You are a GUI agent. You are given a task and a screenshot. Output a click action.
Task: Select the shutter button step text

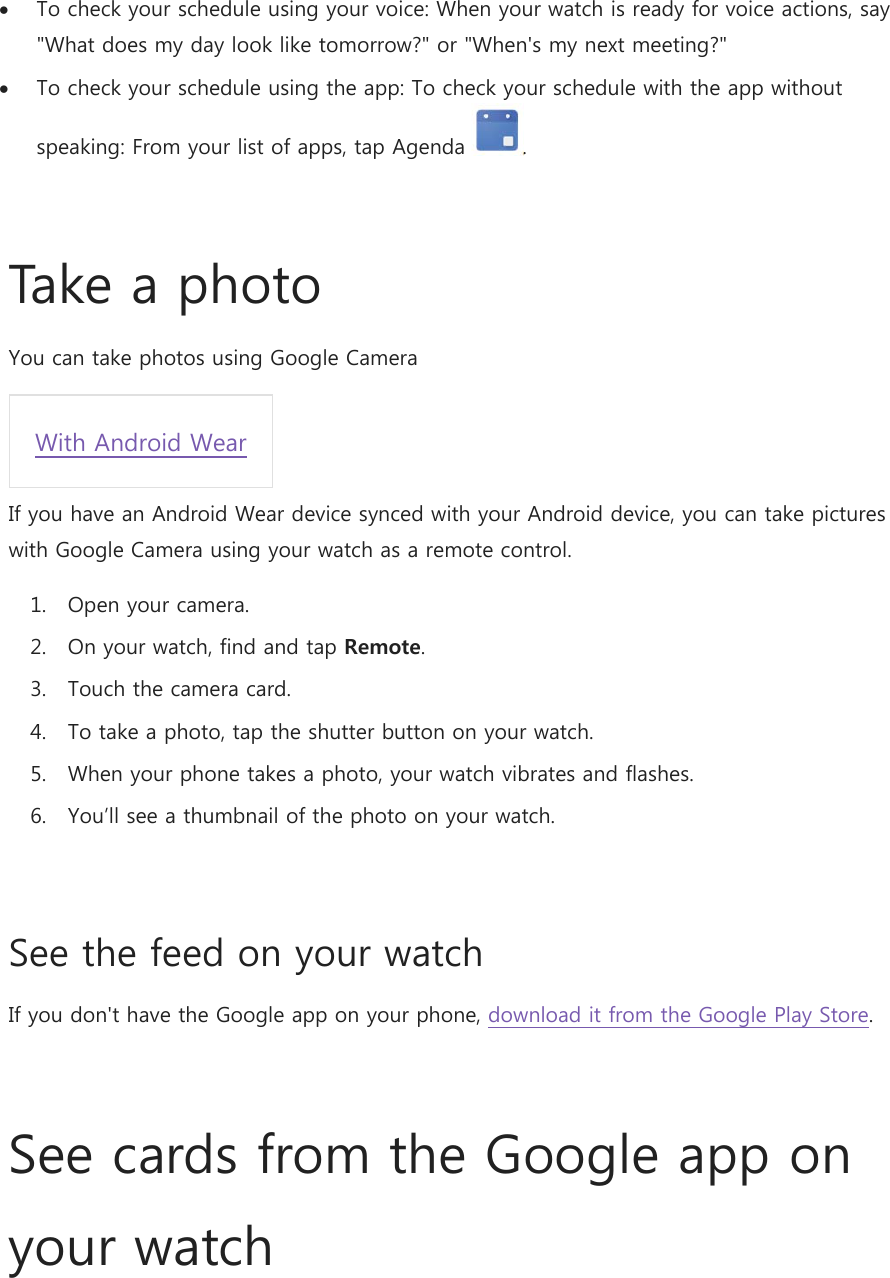coord(330,732)
